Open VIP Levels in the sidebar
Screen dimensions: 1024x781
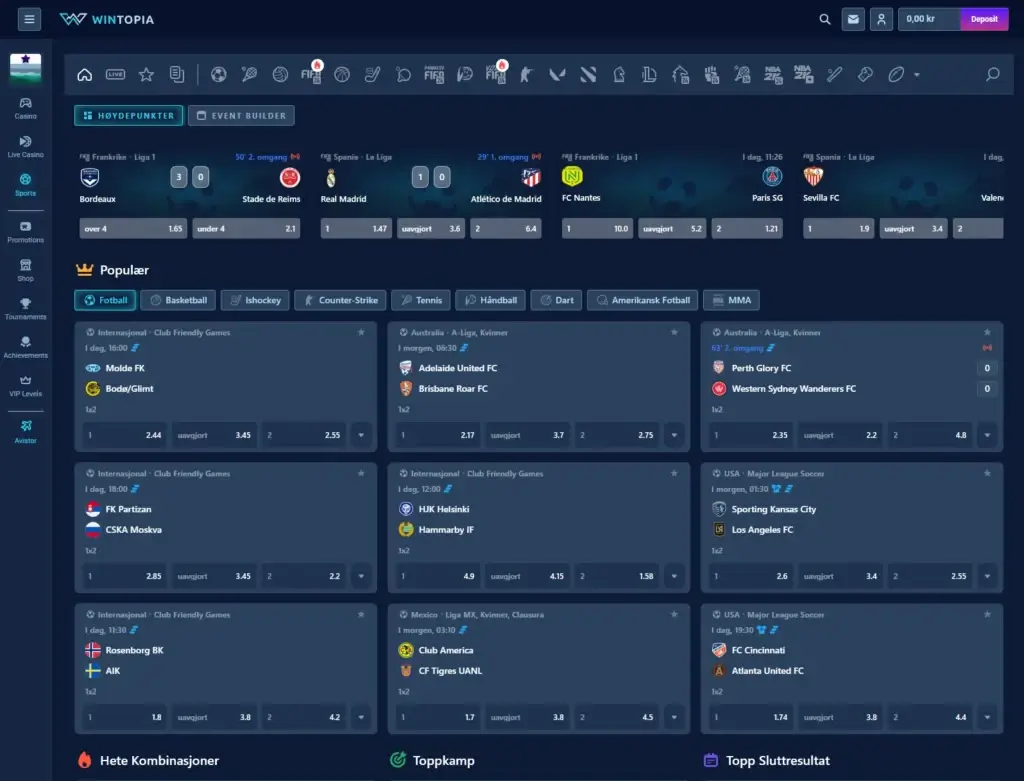[x=25, y=386]
